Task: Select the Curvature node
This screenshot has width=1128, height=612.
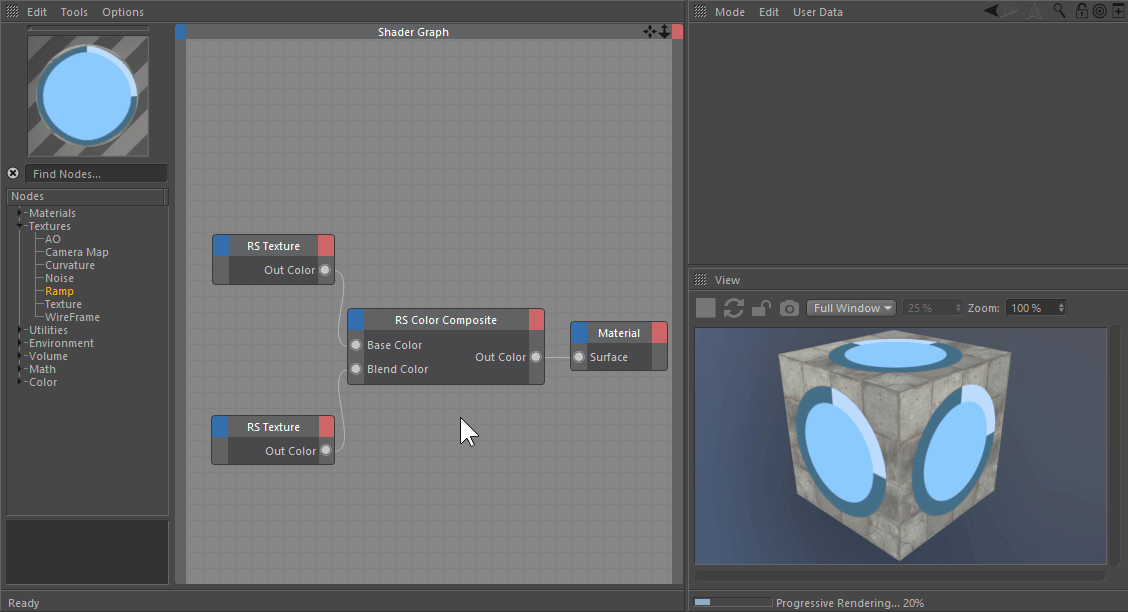Action: click(x=70, y=265)
